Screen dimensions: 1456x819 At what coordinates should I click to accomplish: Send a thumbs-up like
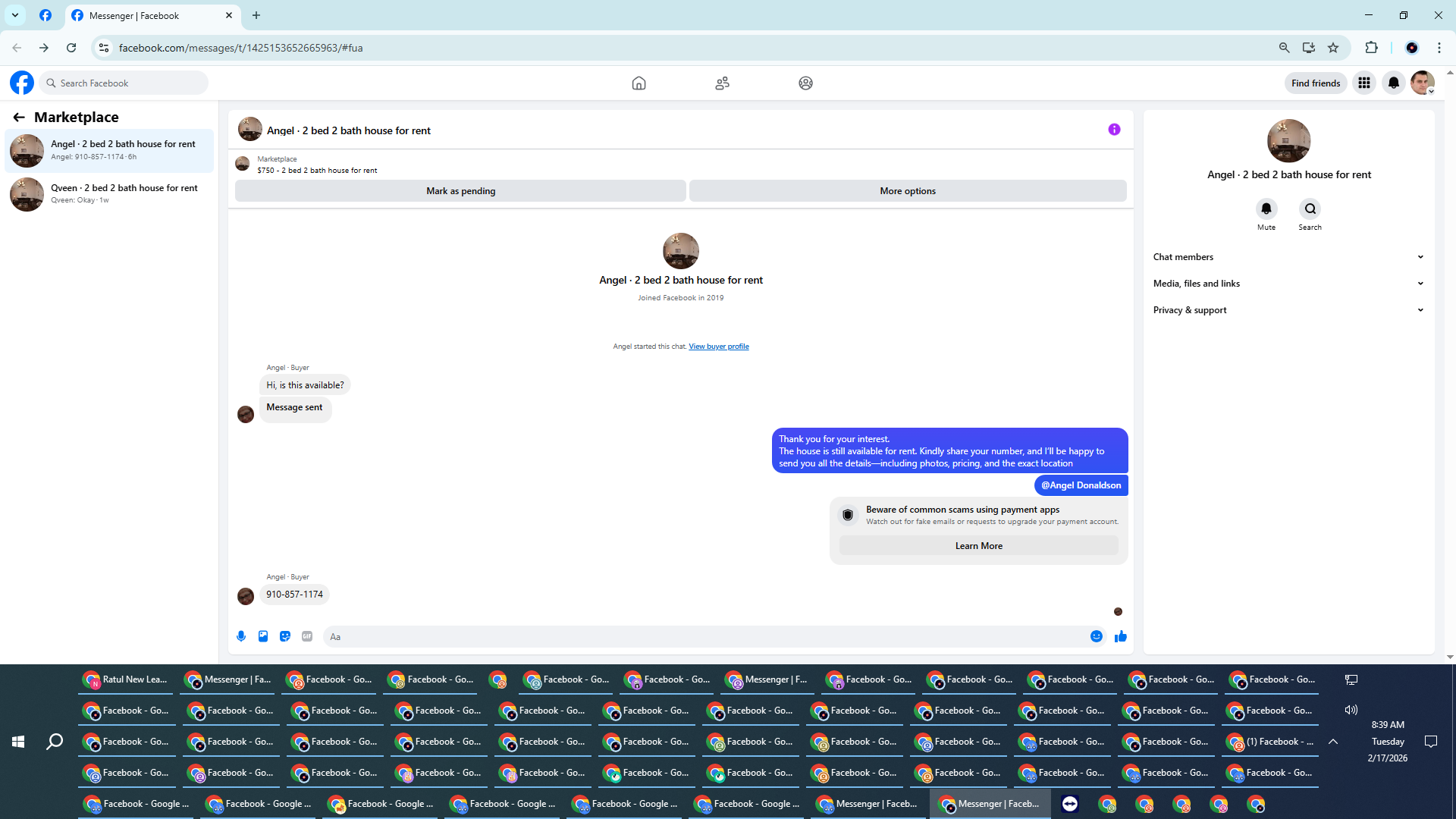[1121, 636]
